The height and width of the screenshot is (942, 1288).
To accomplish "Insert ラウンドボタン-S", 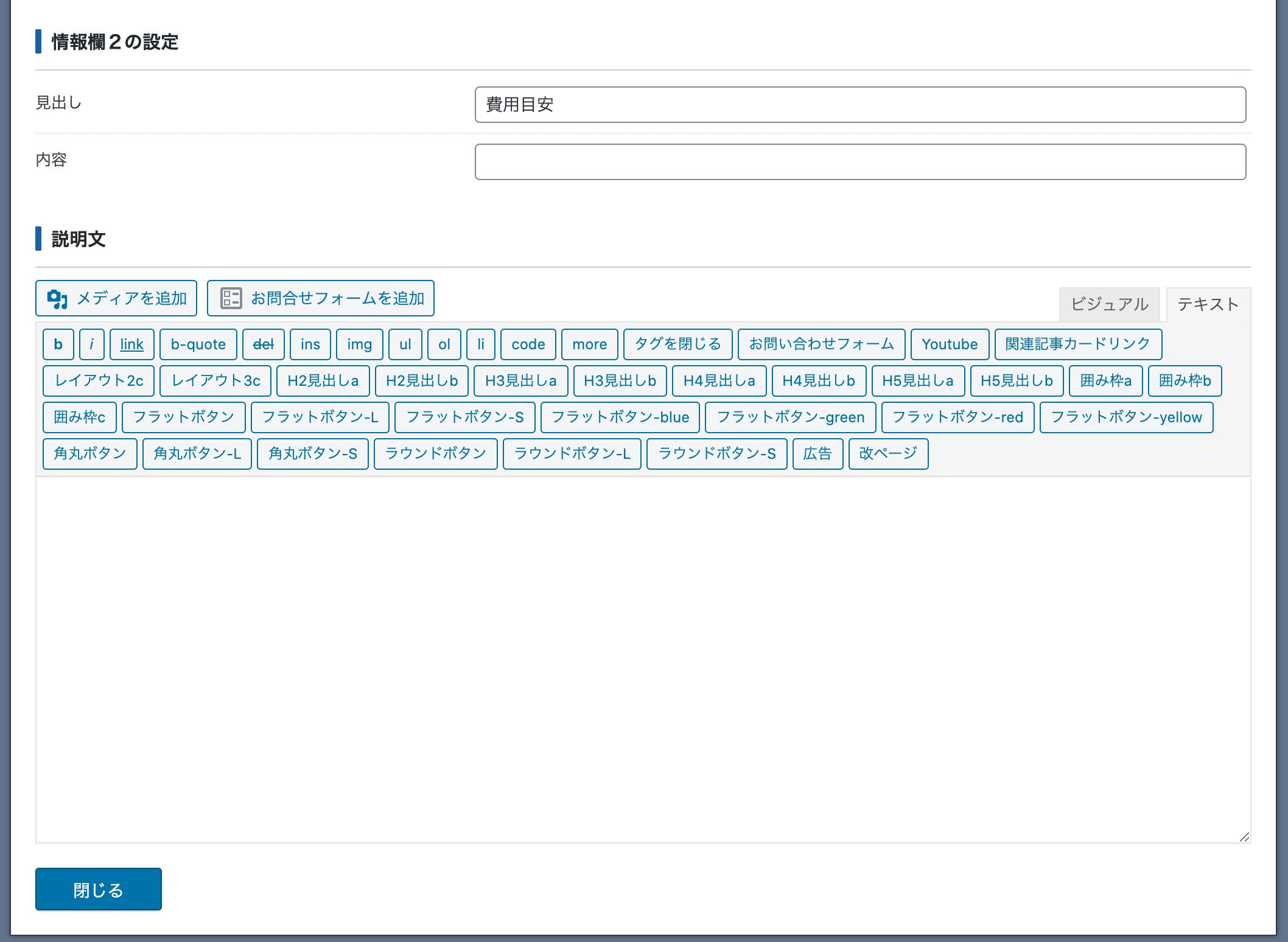I will click(717, 454).
